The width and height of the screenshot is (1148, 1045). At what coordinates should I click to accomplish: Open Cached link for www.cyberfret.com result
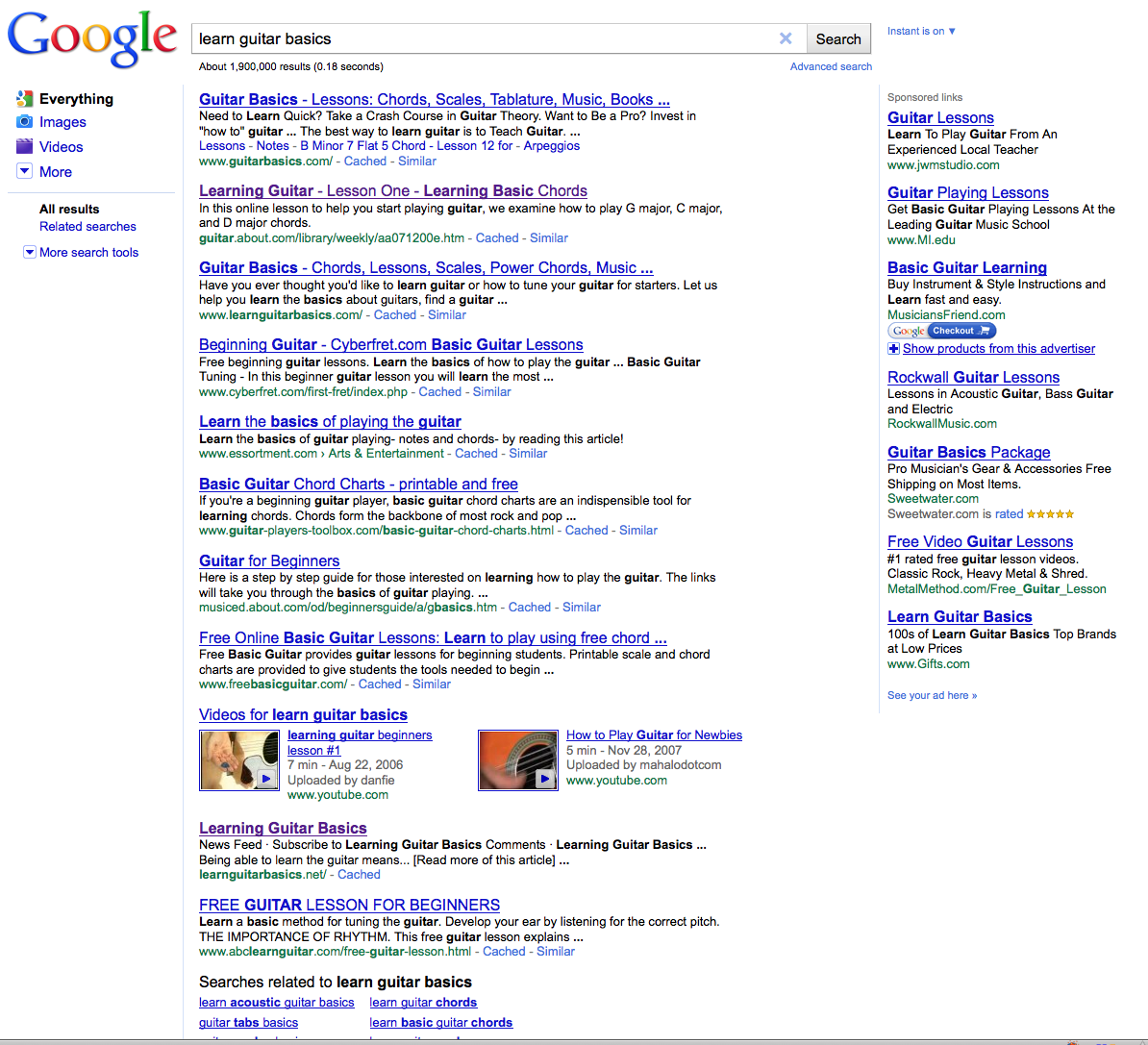click(440, 392)
